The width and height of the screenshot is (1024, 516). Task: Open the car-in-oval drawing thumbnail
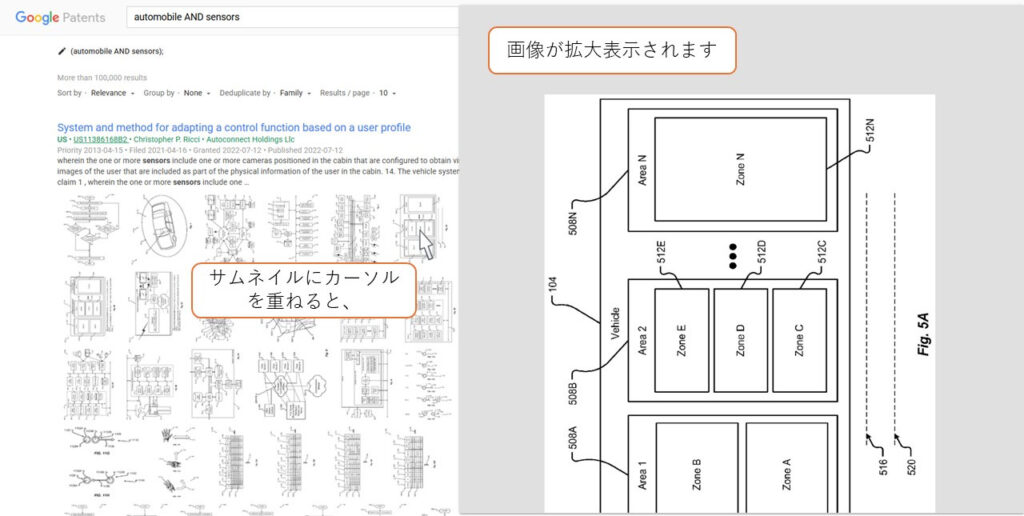[x=161, y=226]
